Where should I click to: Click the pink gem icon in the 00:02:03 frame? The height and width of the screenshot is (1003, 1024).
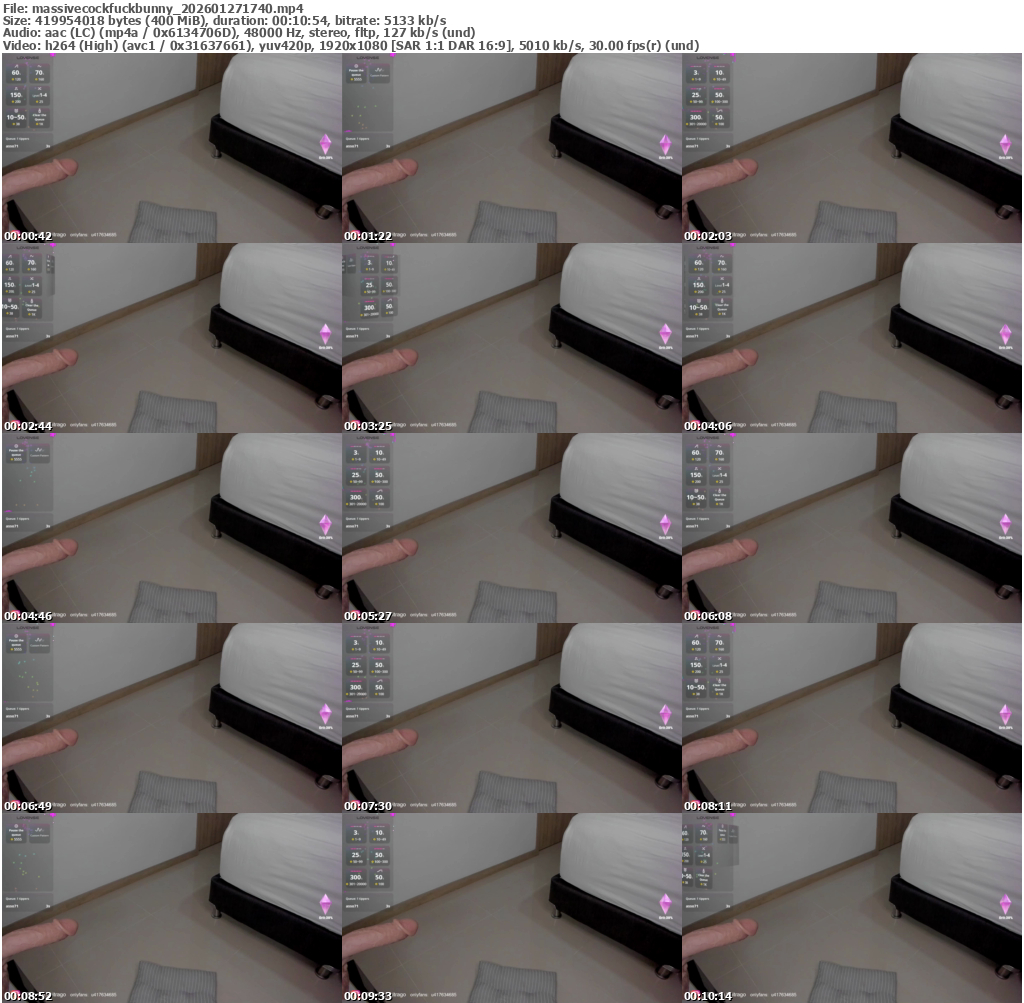[1005, 144]
